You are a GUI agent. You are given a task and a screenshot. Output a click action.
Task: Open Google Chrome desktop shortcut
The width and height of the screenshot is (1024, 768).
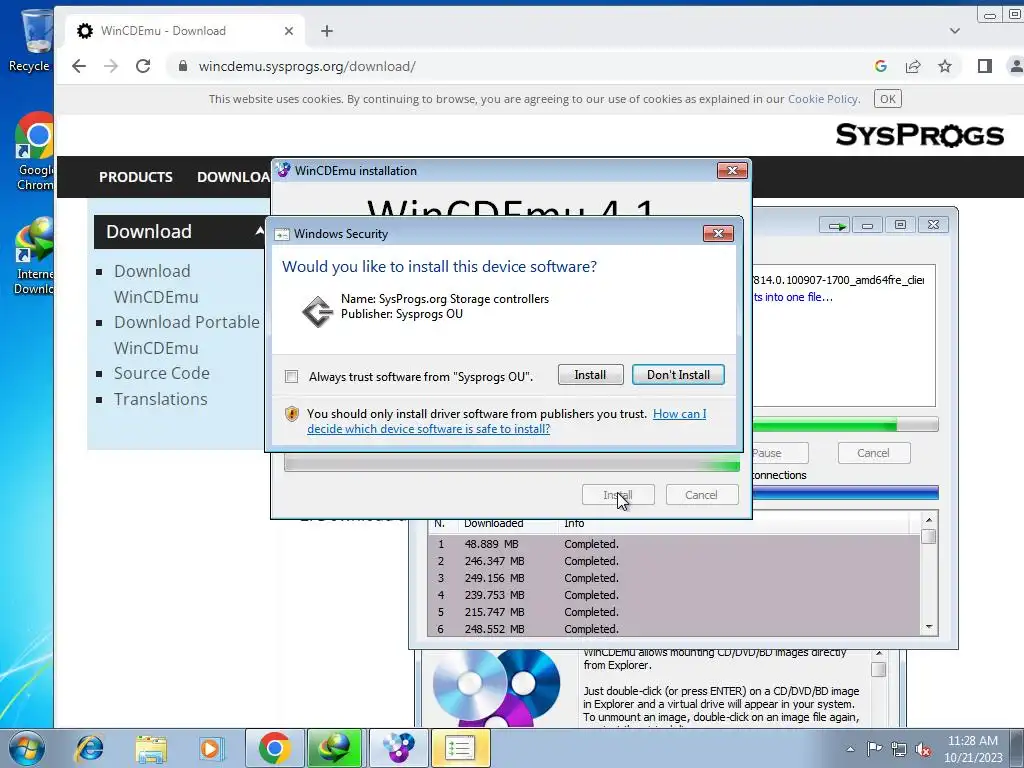pos(33,152)
